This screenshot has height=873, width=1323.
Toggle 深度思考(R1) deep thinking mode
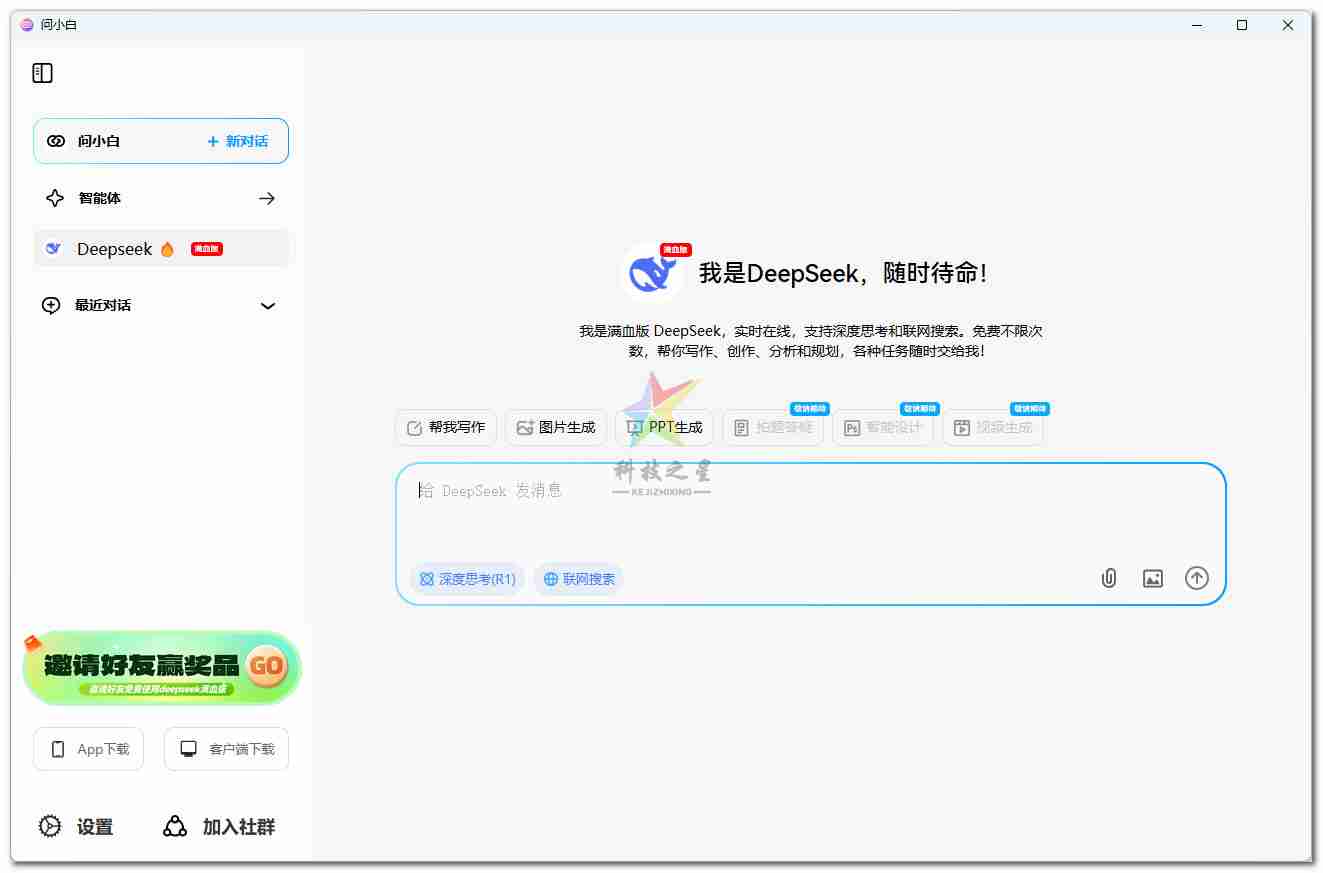[467, 578]
